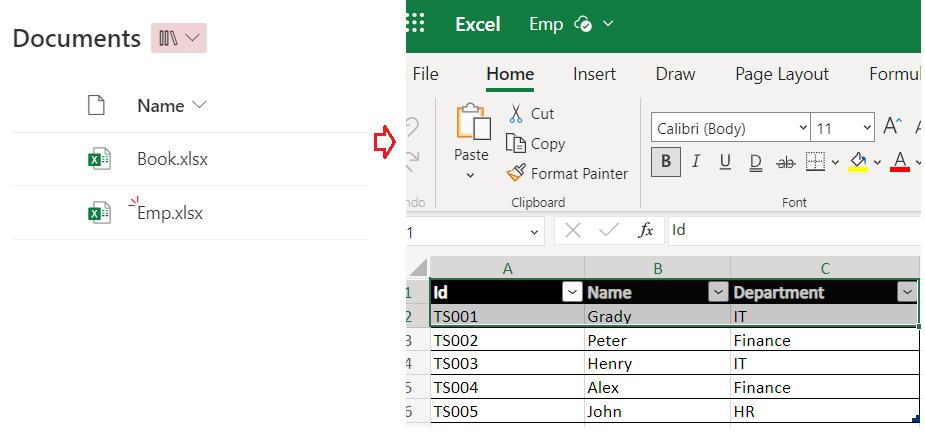The height and width of the screenshot is (433, 925).
Task: Select cell TS005
Action: tap(507, 411)
